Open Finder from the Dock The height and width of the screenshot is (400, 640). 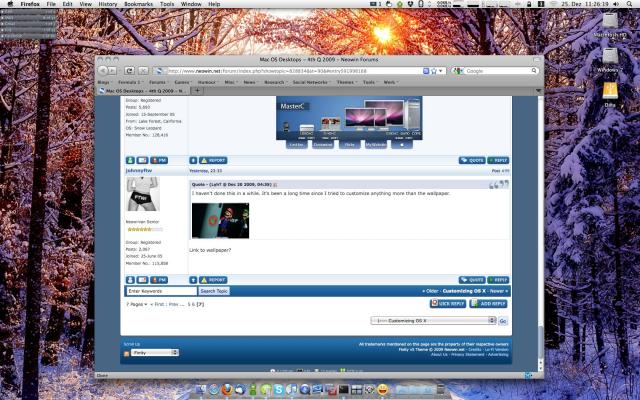pyautogui.click(x=201, y=390)
